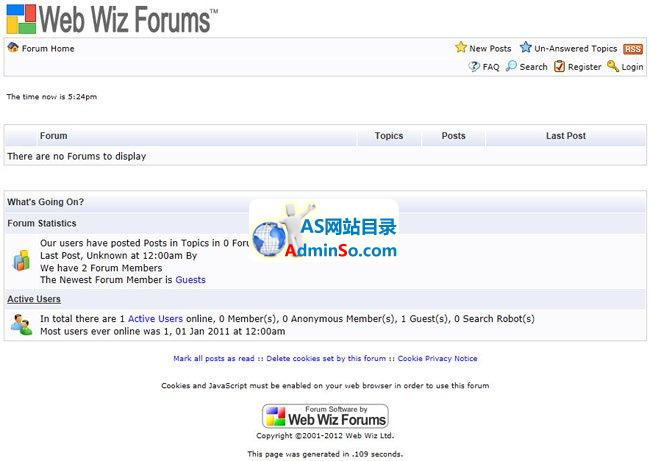Screen dimensions: 650x461
Task: Click the Search magnifier icon
Action: pos(511,66)
